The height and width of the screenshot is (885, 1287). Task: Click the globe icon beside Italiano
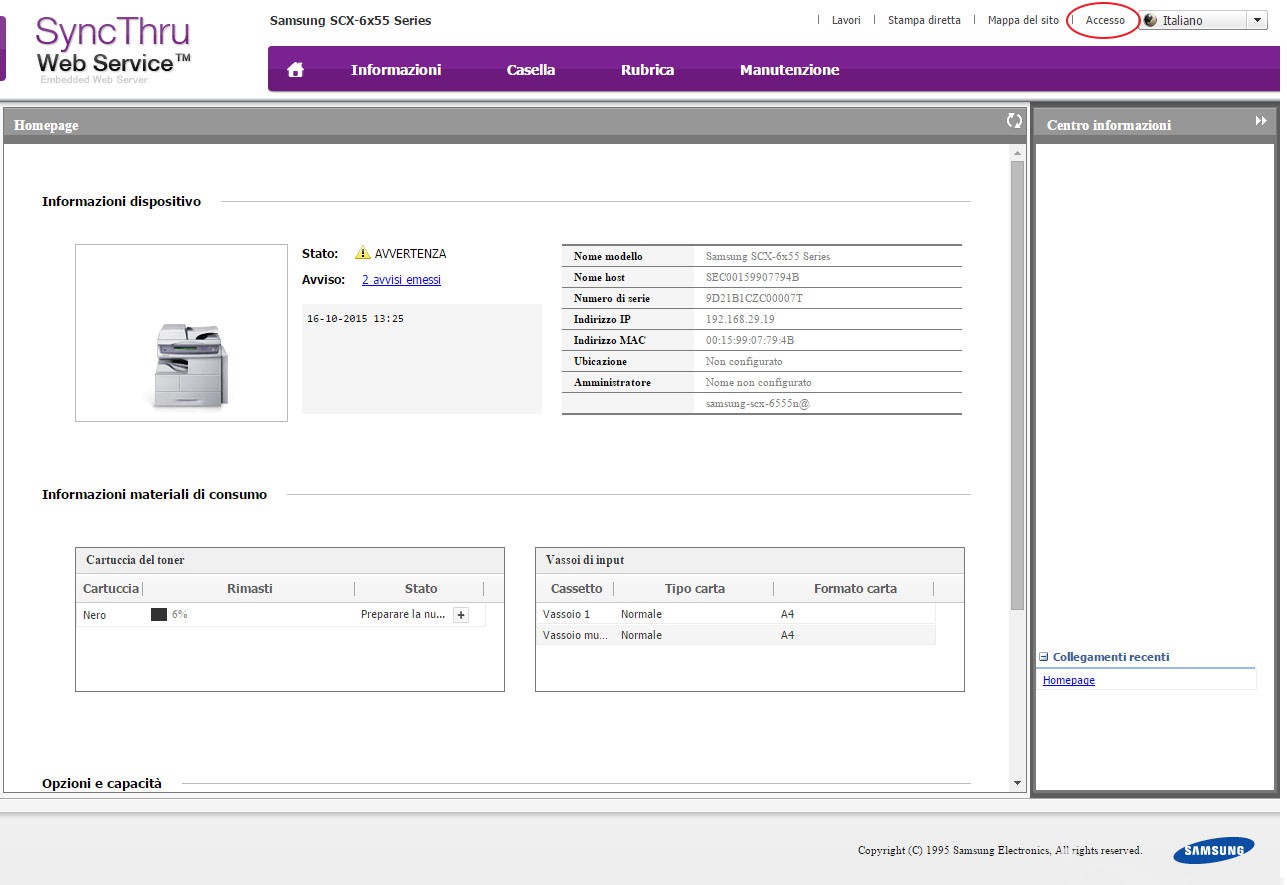(x=1150, y=20)
